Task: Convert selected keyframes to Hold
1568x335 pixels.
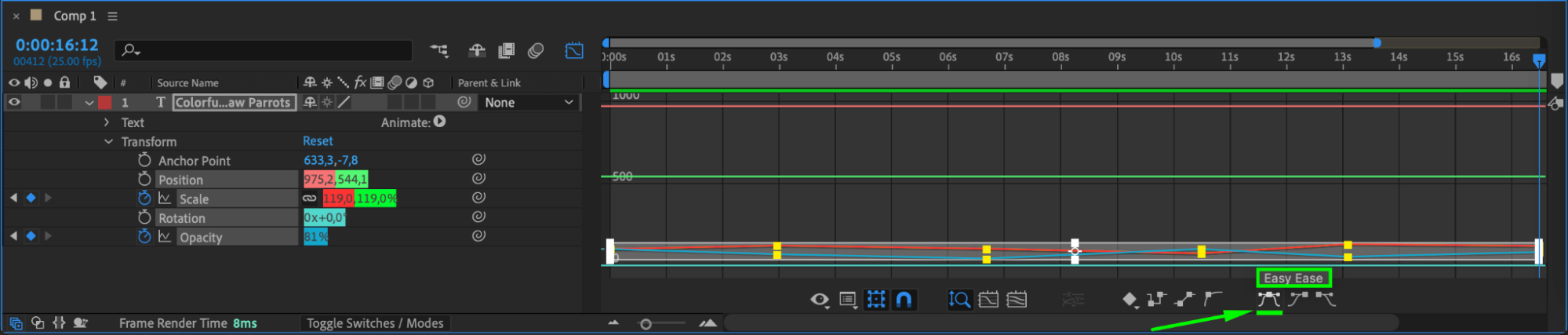Action: click(1156, 299)
